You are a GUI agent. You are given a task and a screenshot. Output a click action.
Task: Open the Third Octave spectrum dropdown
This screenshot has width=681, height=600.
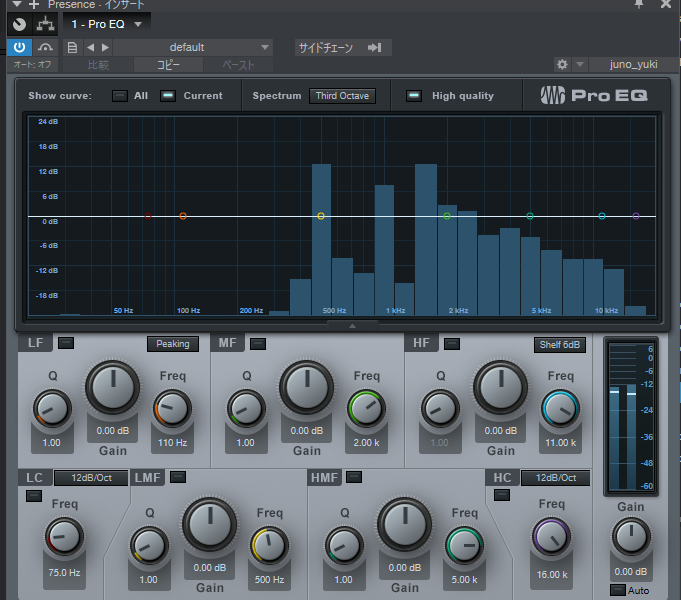342,96
